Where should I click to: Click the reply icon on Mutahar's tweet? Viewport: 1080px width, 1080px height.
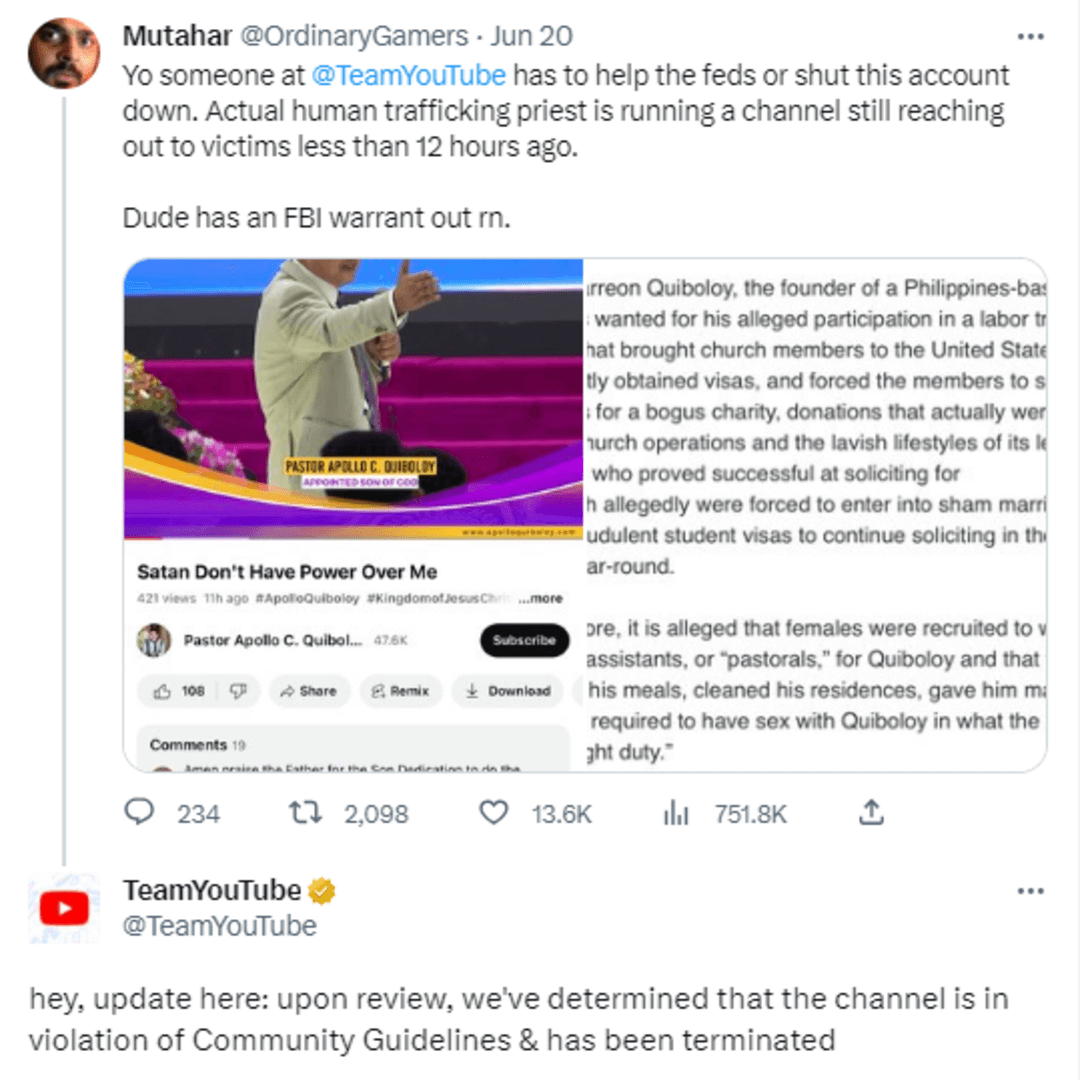(139, 813)
